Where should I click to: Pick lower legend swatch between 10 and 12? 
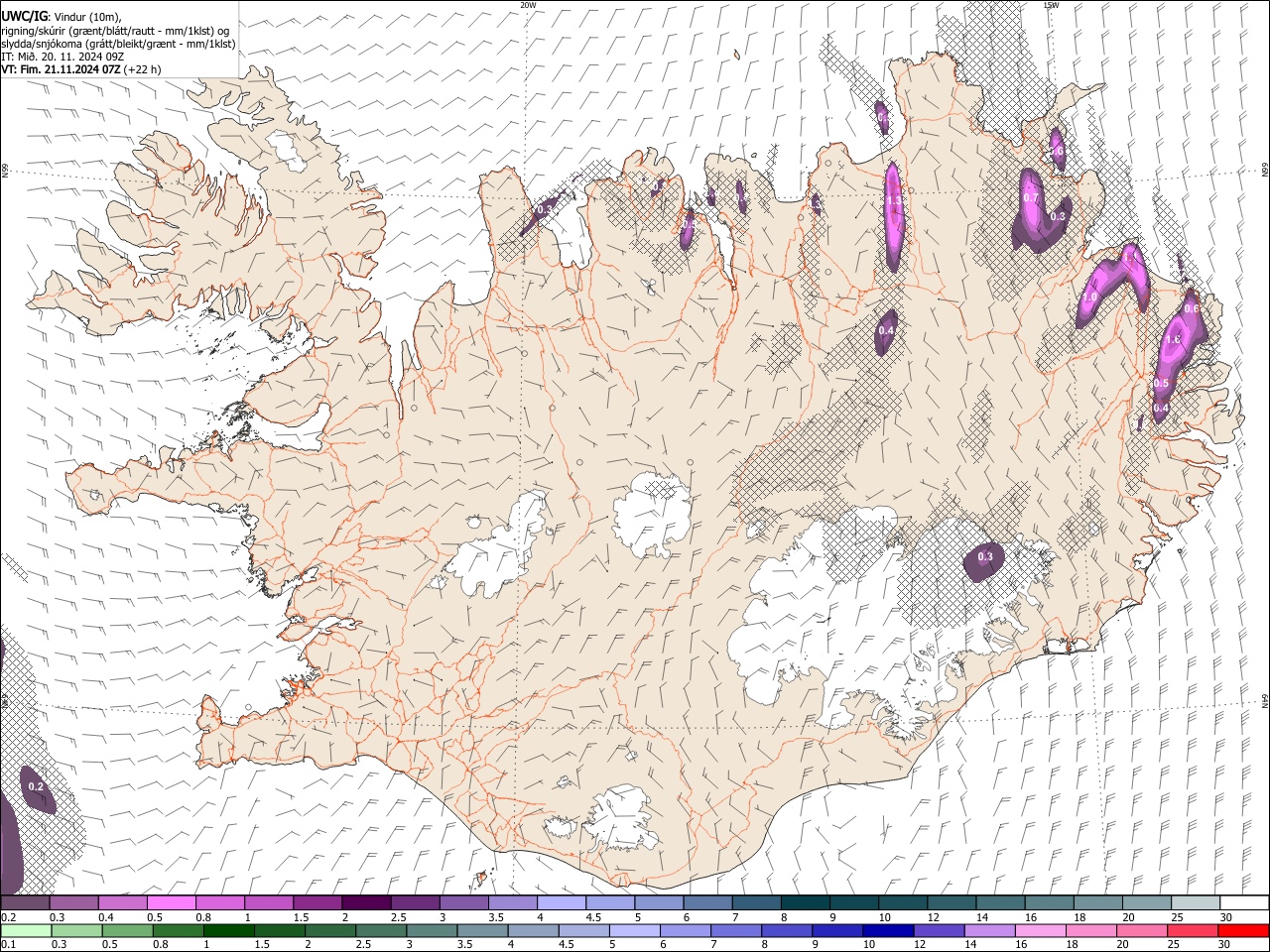click(x=887, y=930)
